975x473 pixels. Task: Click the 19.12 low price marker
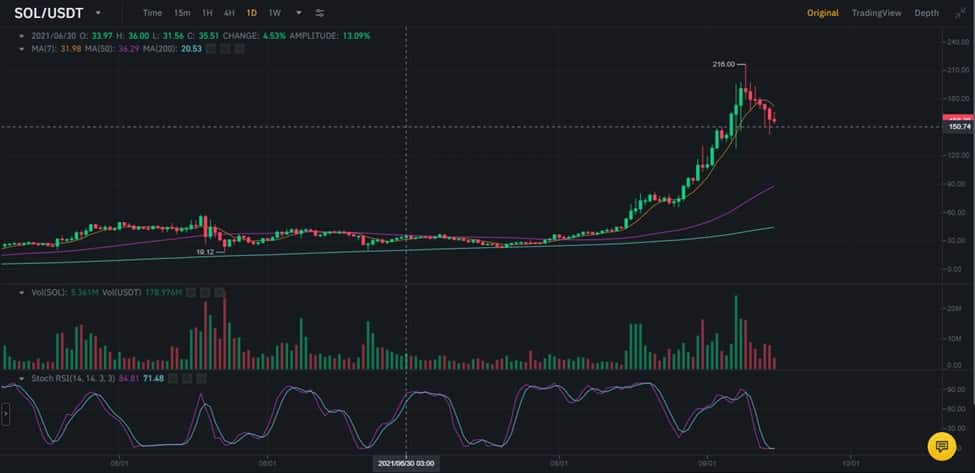205,252
